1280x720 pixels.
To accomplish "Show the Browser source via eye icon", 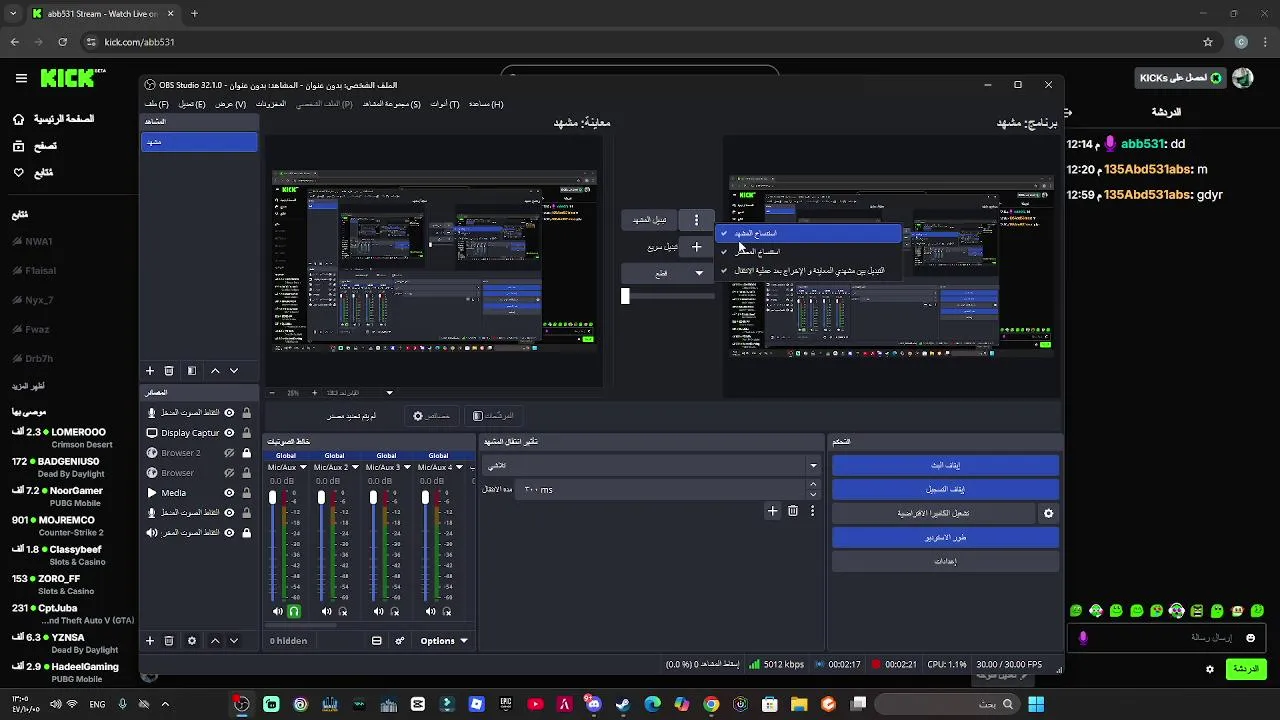I will [229, 473].
